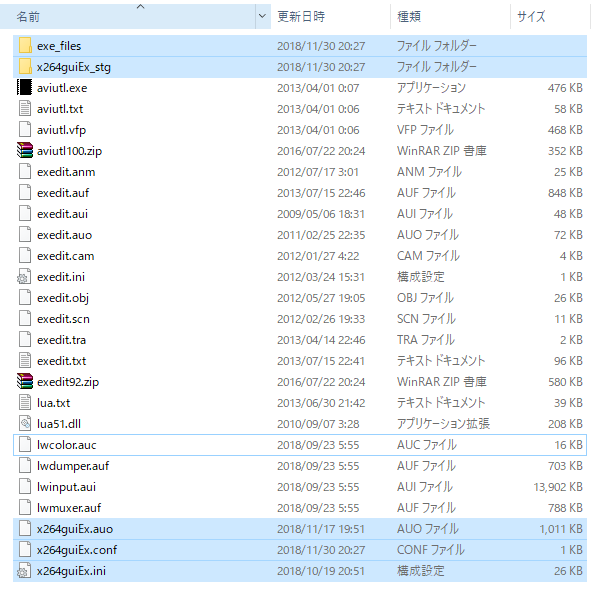This screenshot has width=610, height=589.
Task: Click the exedit.auo file icon
Action: pyautogui.click(x=25, y=235)
